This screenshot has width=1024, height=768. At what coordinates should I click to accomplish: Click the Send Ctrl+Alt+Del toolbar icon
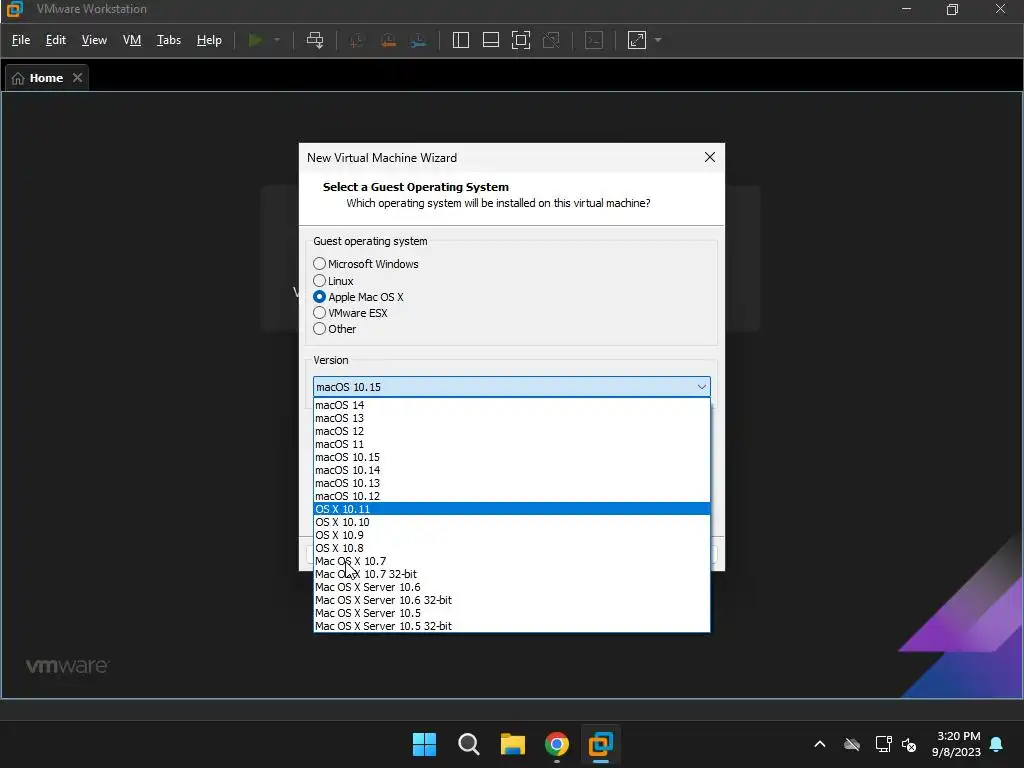click(x=315, y=40)
